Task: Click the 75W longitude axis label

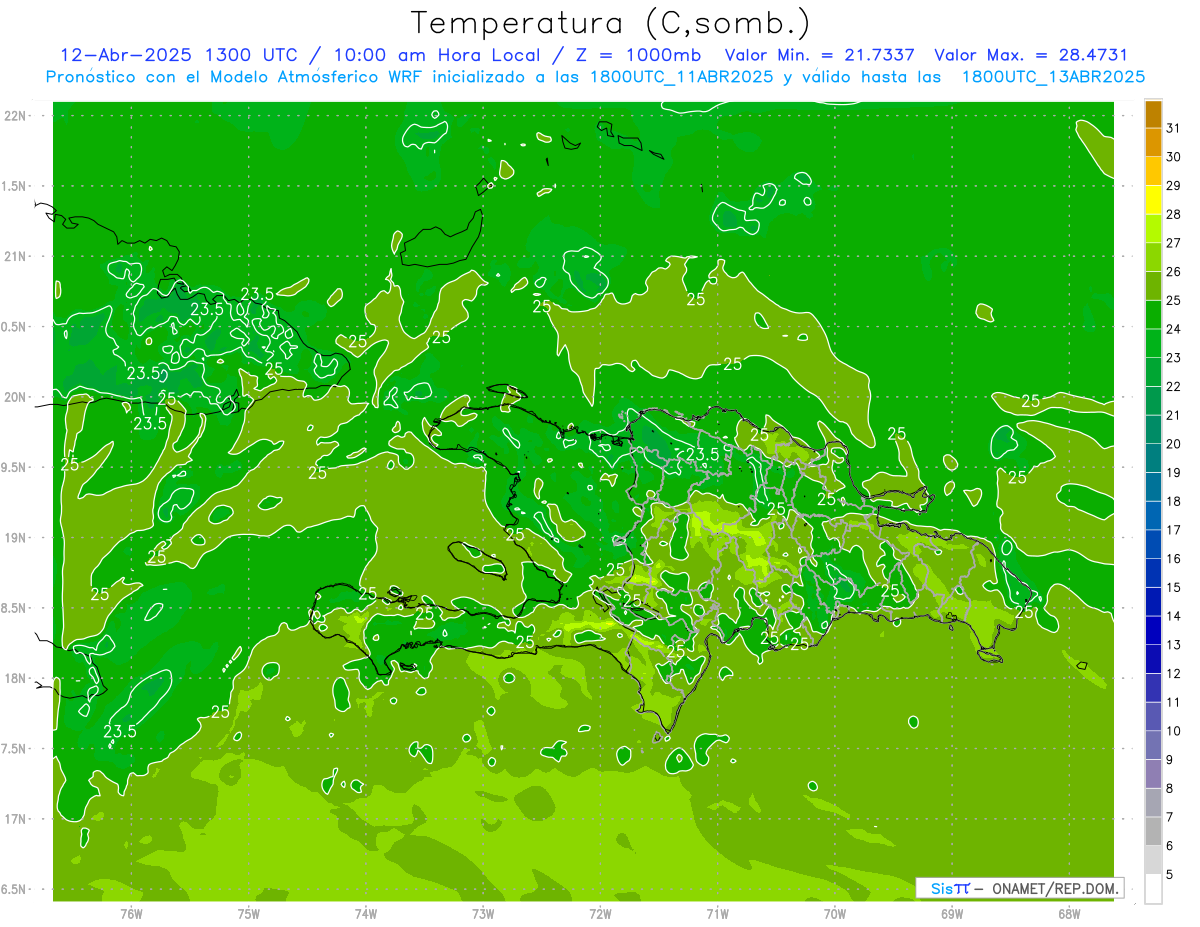Action: point(248,913)
